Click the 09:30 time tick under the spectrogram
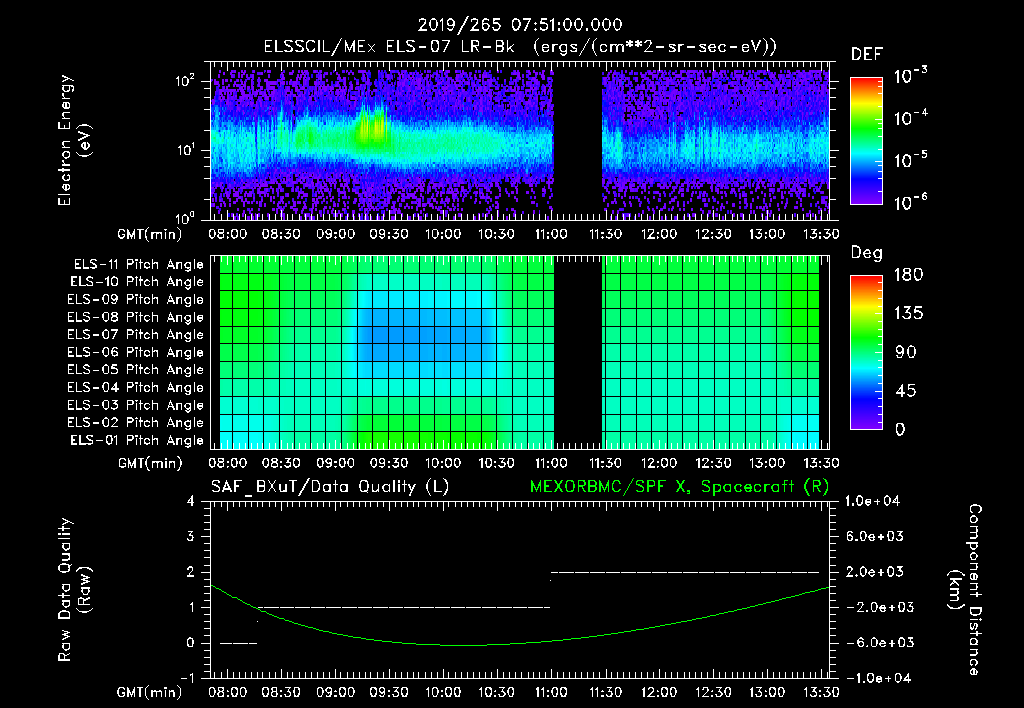Screen dimensions: 1024x708 (389, 234)
